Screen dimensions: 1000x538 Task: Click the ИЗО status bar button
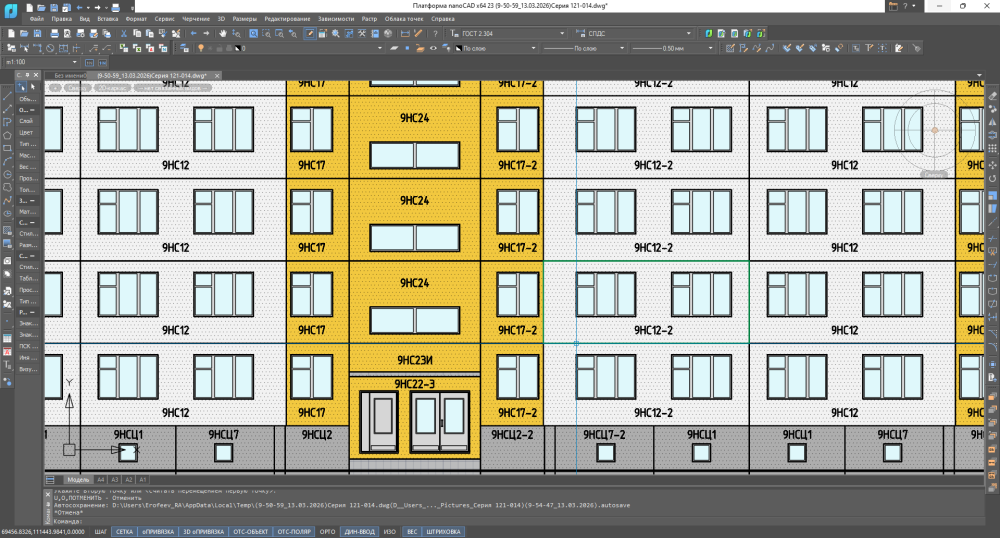coord(390,531)
